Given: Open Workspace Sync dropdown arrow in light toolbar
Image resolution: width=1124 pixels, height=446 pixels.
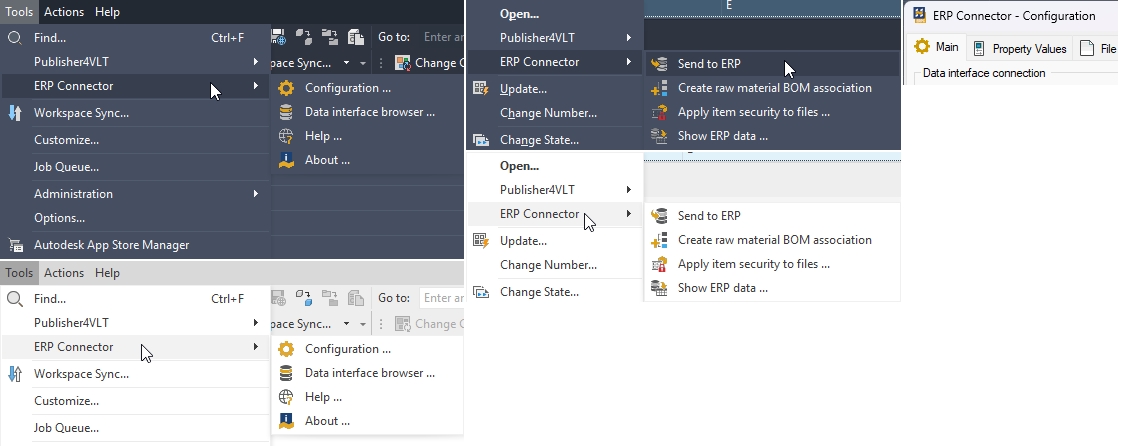Looking at the screenshot, I should 346,324.
